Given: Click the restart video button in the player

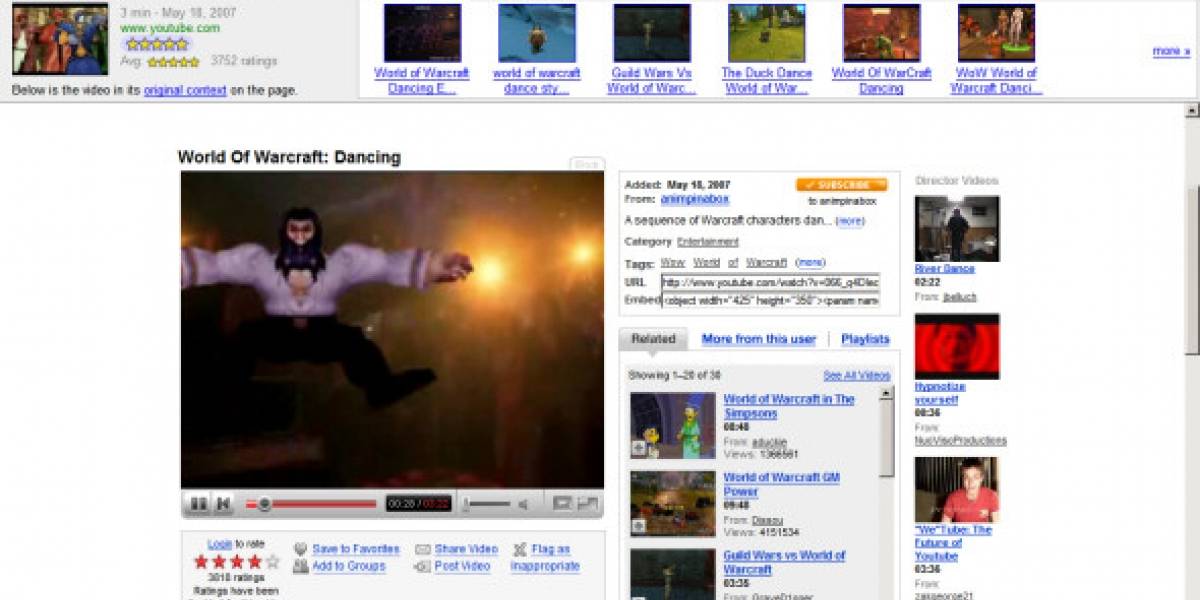Looking at the screenshot, I should 223,504.
